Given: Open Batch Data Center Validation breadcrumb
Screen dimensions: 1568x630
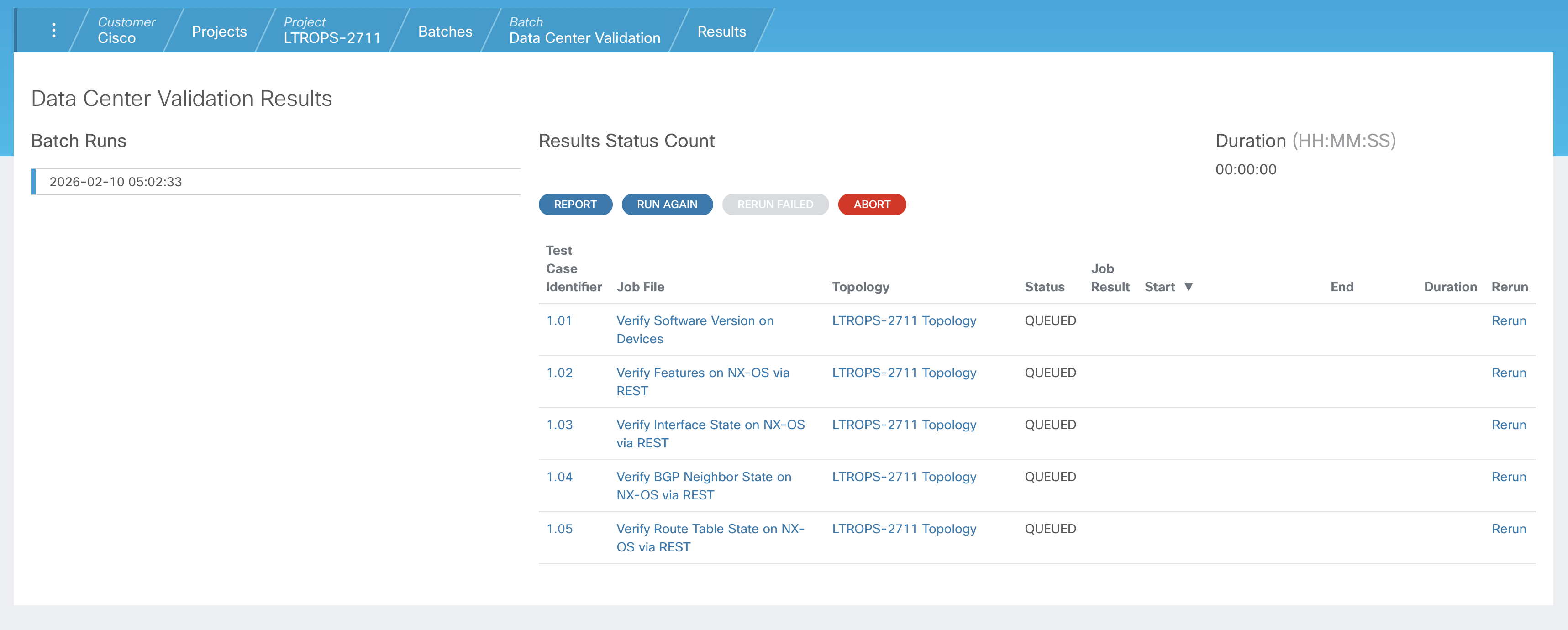Looking at the screenshot, I should (584, 31).
